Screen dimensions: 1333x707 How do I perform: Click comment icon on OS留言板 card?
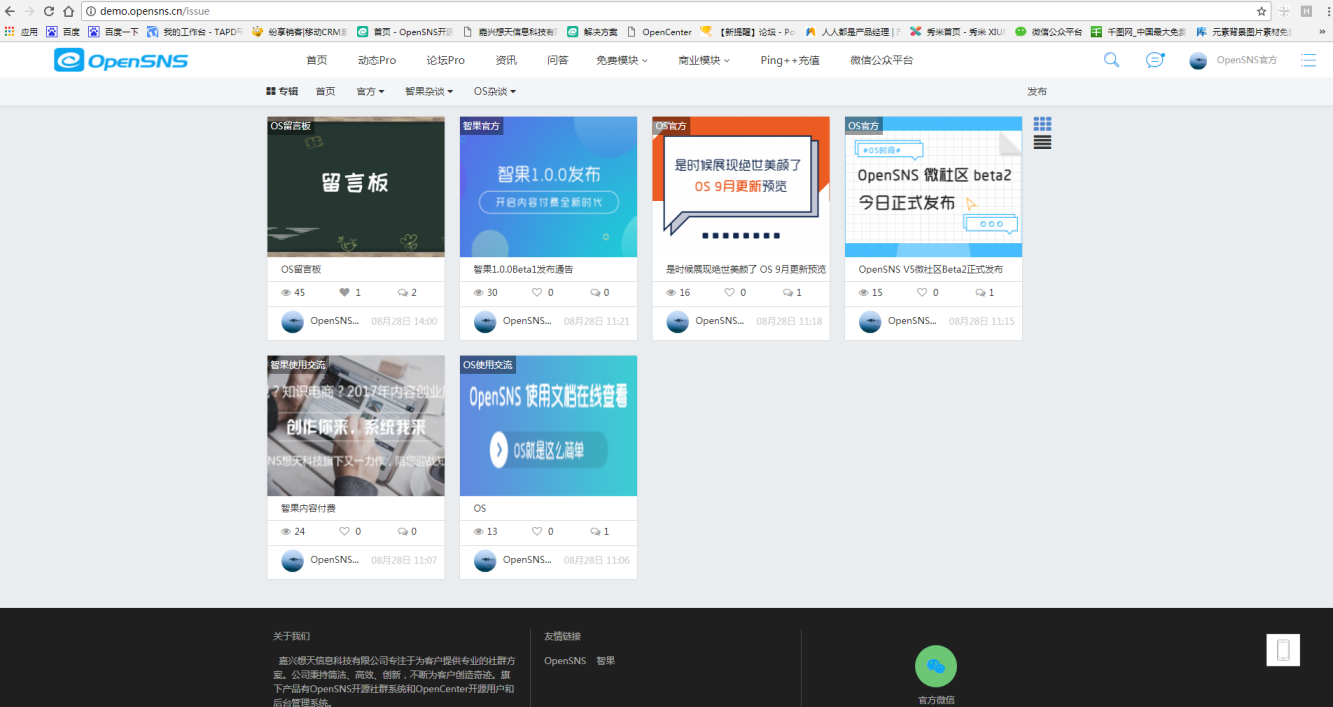pos(403,293)
